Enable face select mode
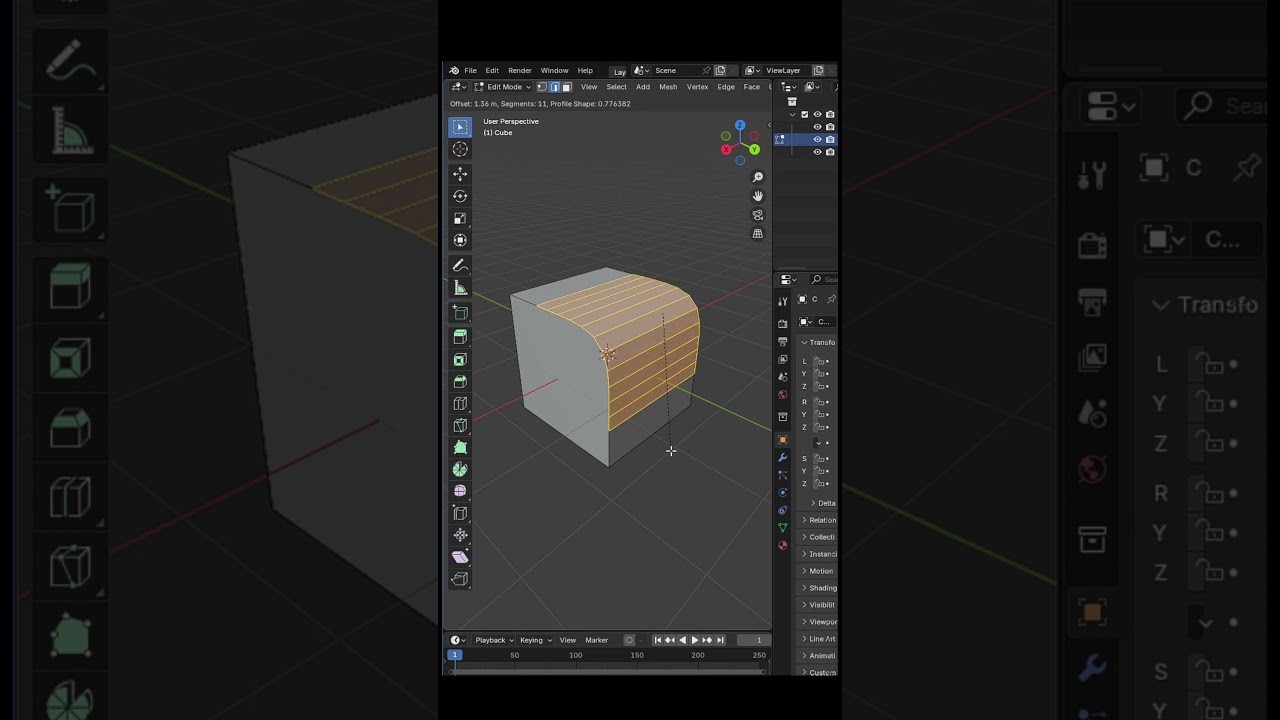The width and height of the screenshot is (1280, 720). point(567,87)
